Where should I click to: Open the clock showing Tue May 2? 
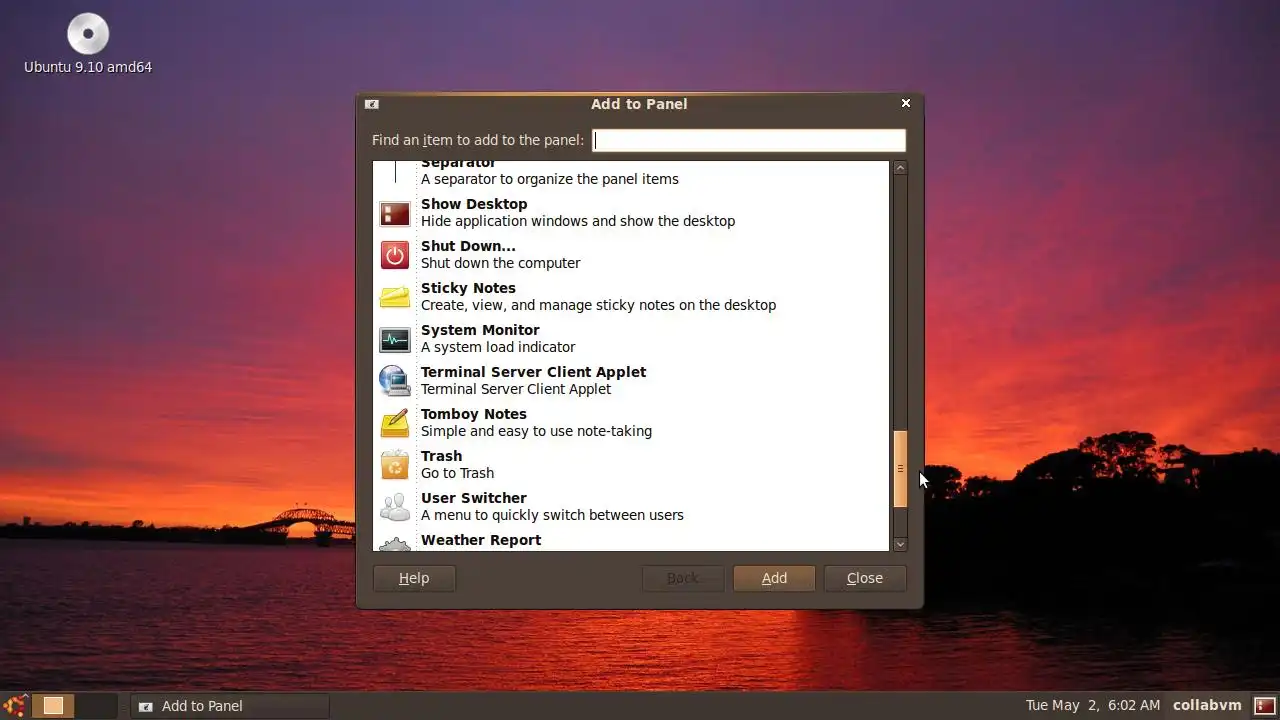point(1093,705)
